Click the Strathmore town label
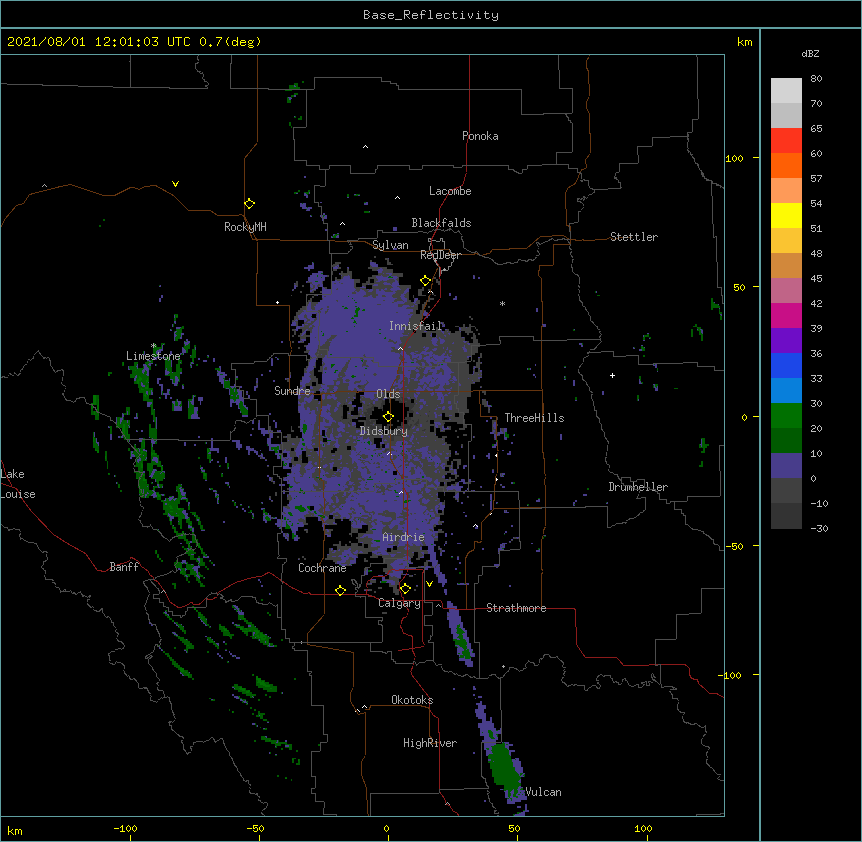Viewport: 862px width, 842px height. 516,608
